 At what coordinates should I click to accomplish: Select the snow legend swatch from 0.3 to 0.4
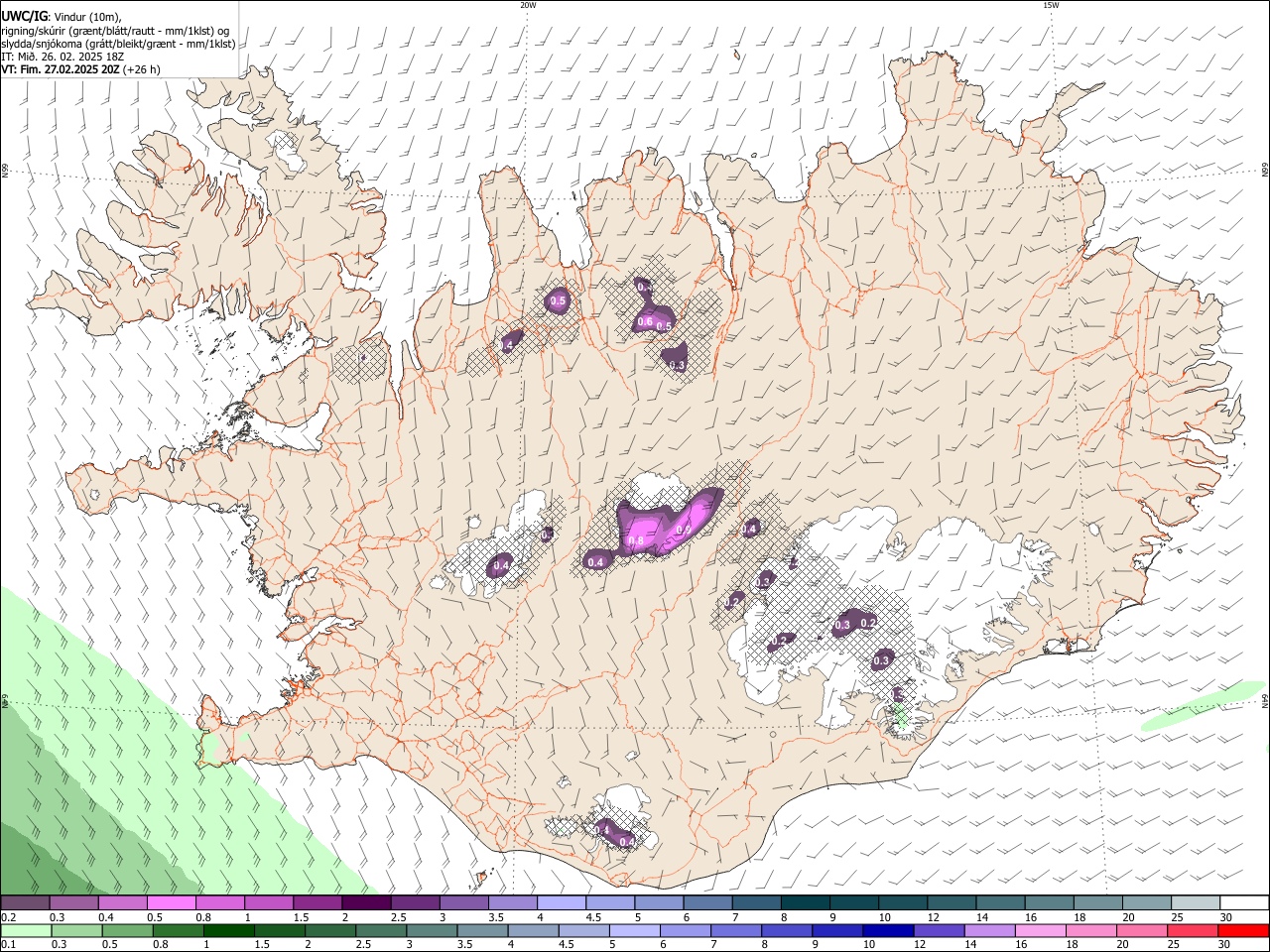73,903
